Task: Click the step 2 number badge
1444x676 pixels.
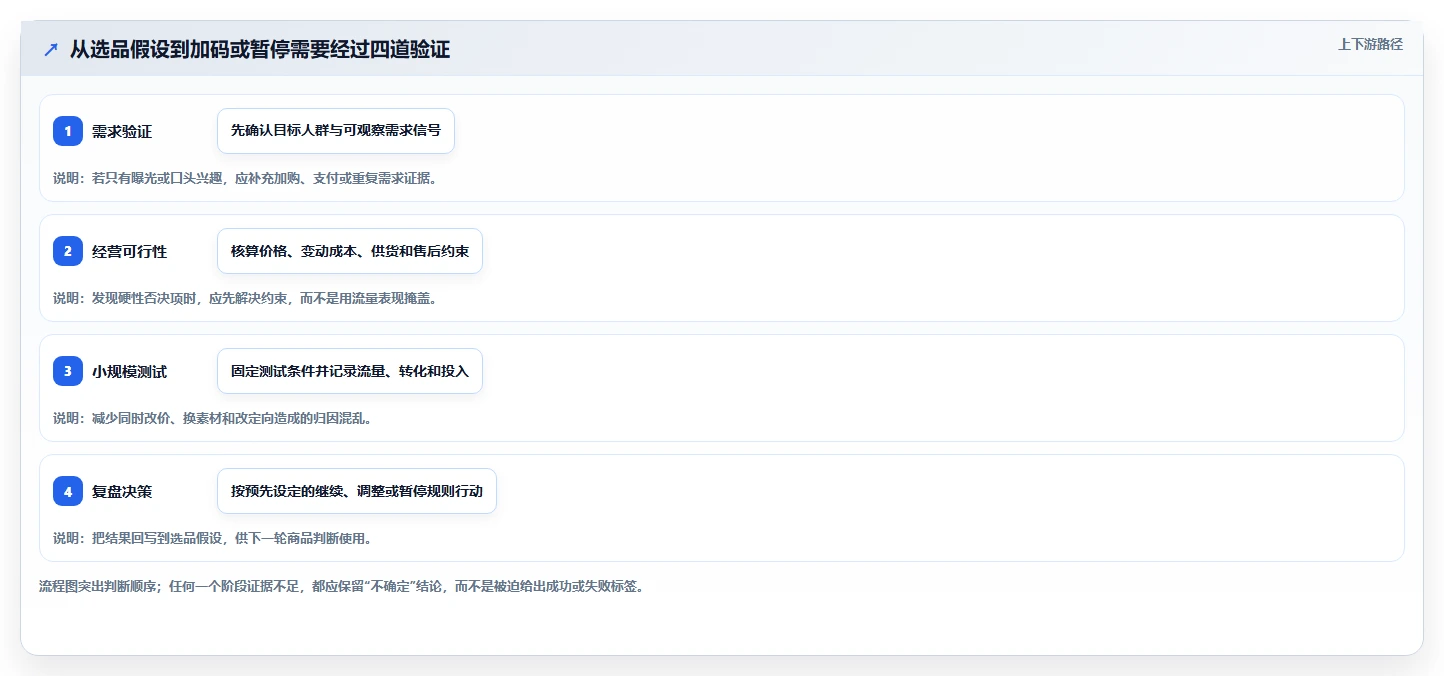Action: pyautogui.click(x=68, y=251)
